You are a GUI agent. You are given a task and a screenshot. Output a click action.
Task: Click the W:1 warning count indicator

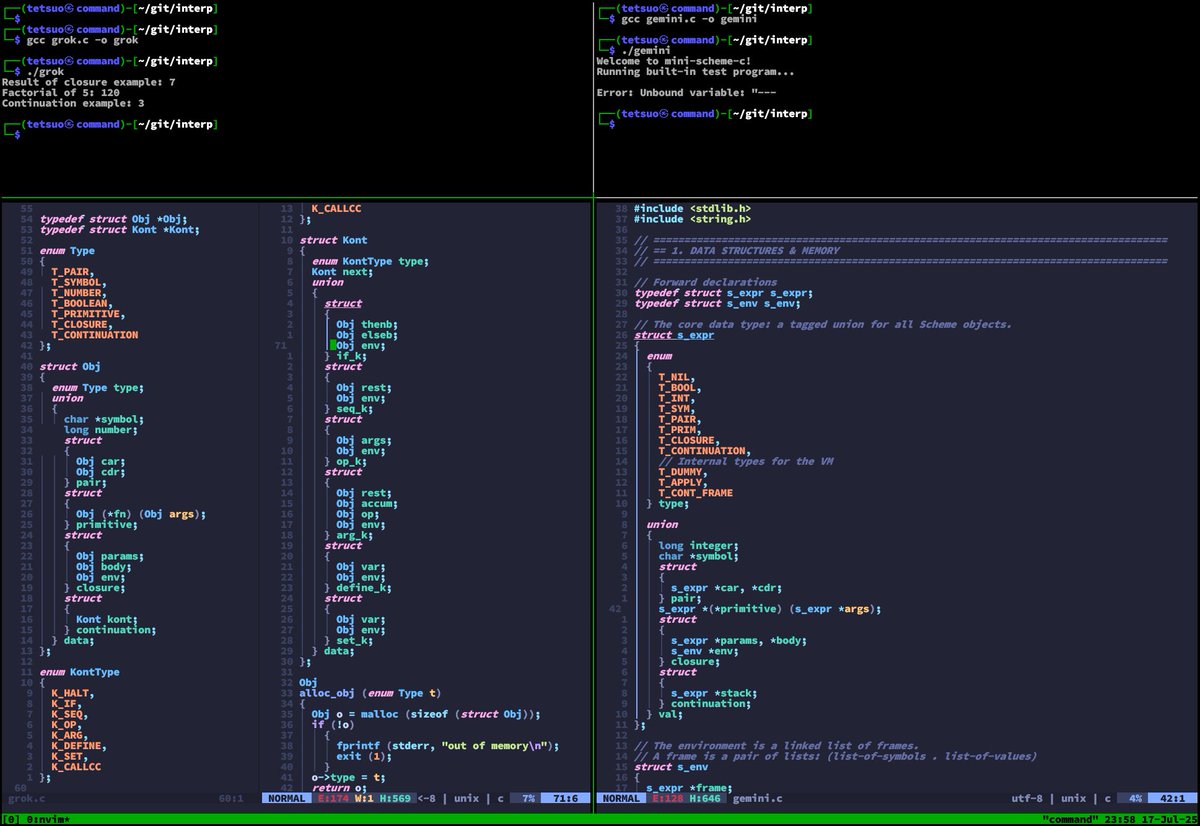[x=363, y=799]
